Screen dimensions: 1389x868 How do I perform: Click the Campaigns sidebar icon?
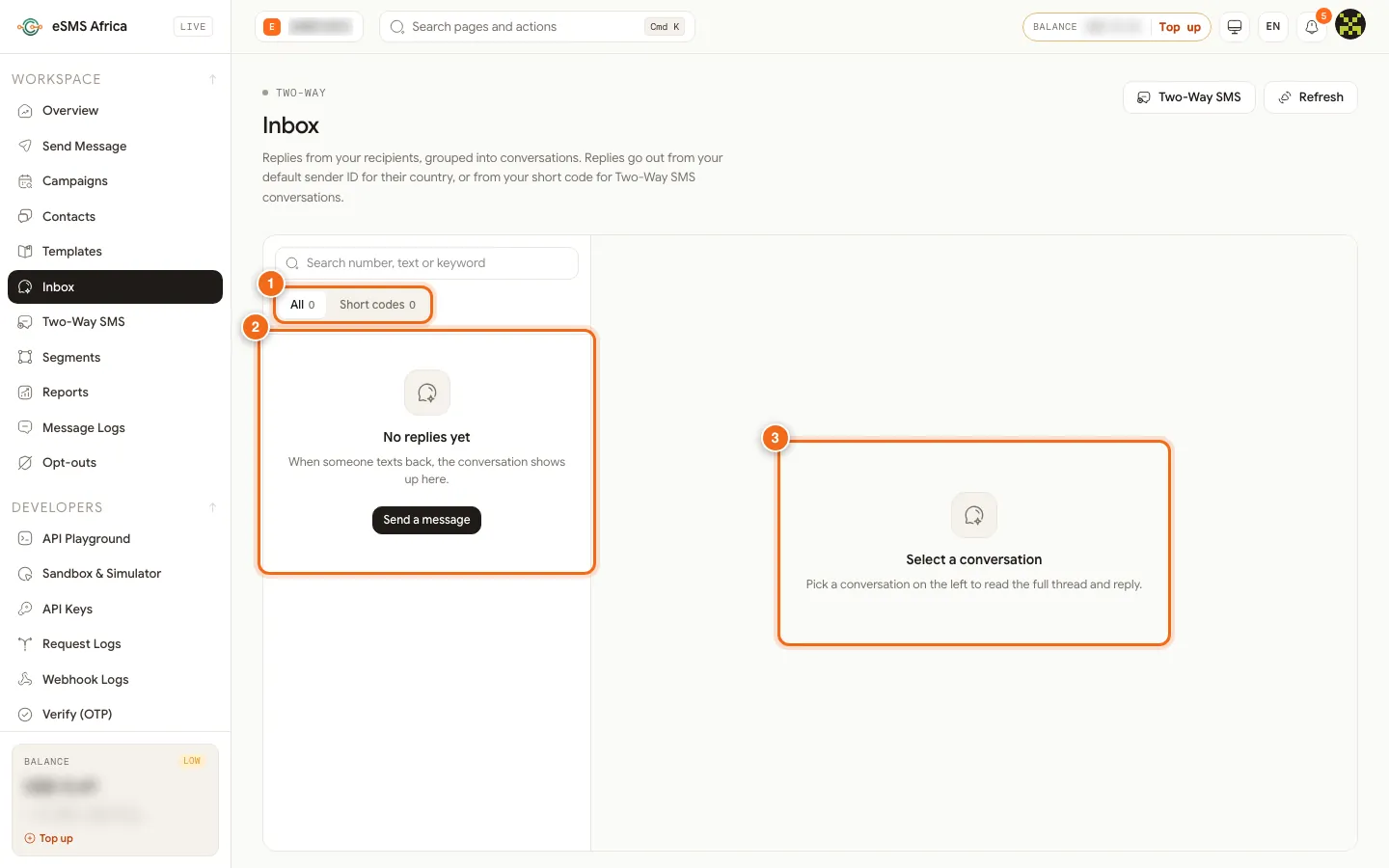[x=25, y=181]
